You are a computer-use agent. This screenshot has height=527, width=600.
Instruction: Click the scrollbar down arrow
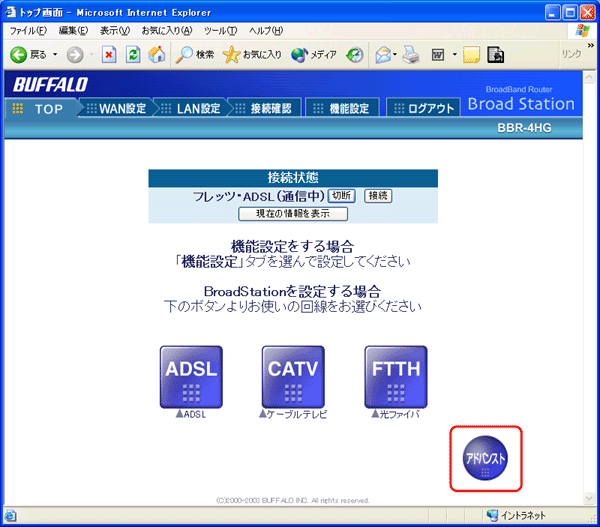coord(589,498)
